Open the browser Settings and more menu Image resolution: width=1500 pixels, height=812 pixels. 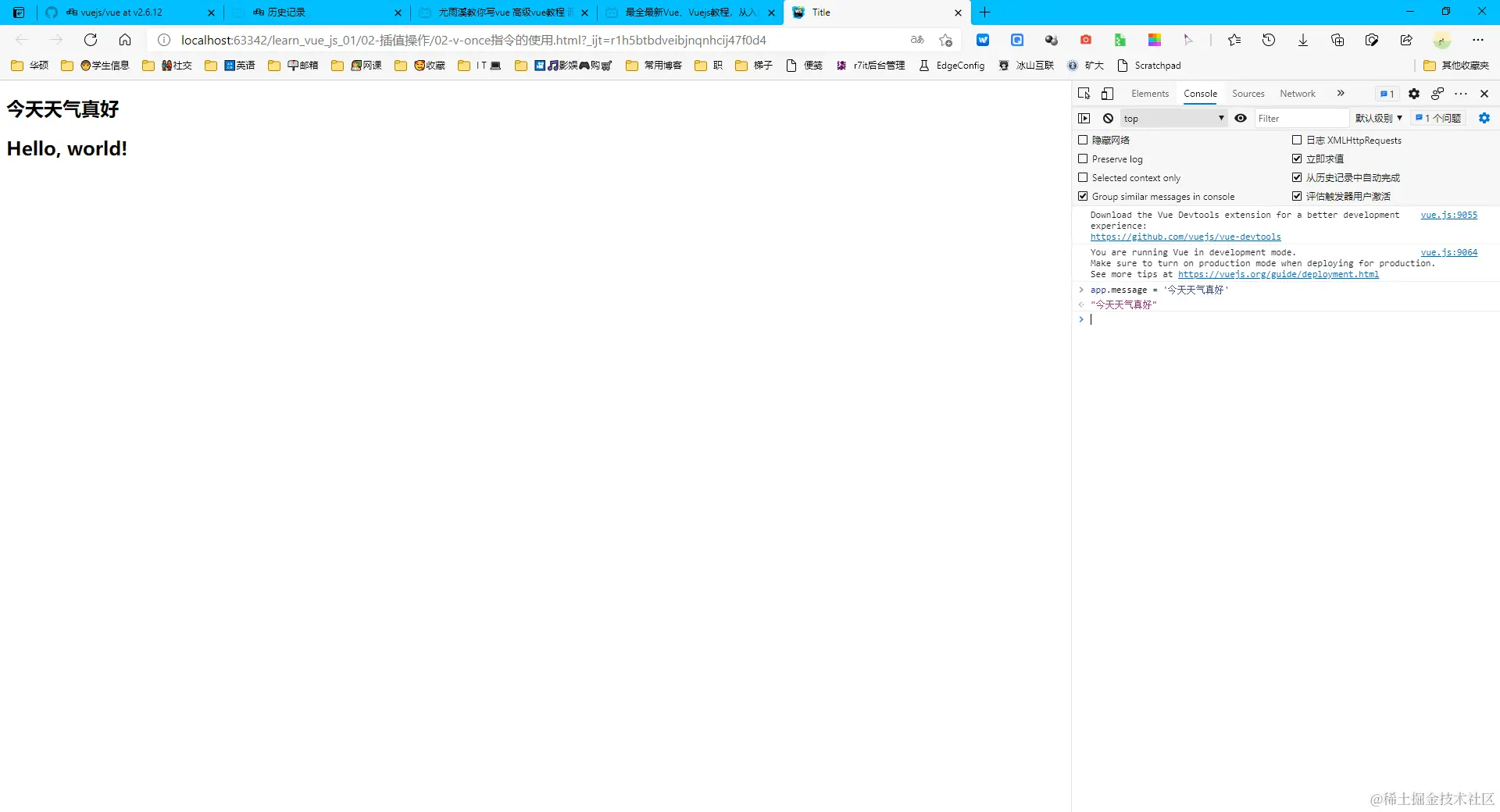pos(1478,40)
